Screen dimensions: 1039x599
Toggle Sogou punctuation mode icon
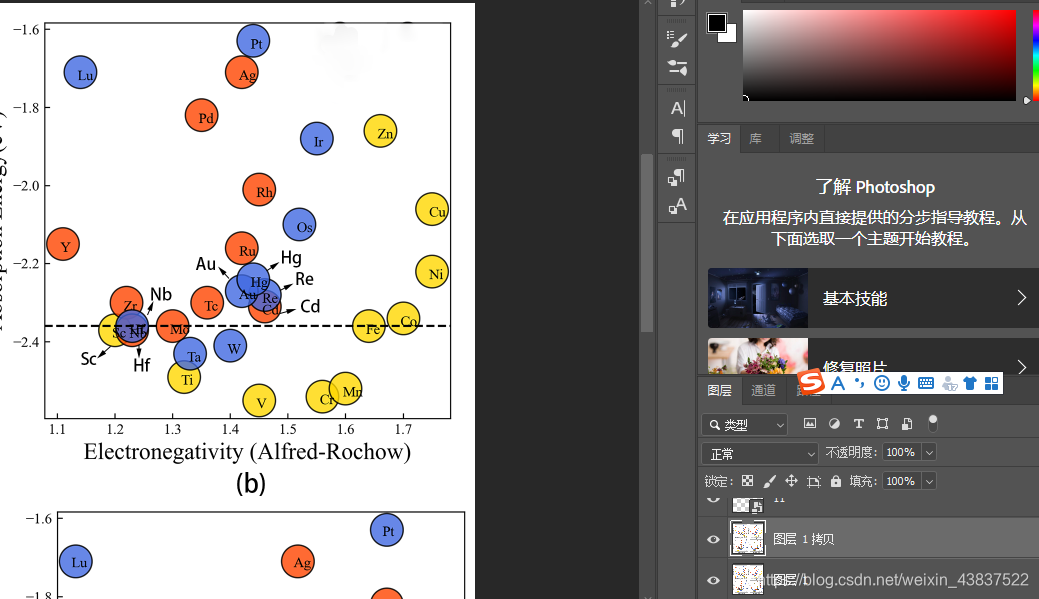click(x=859, y=383)
